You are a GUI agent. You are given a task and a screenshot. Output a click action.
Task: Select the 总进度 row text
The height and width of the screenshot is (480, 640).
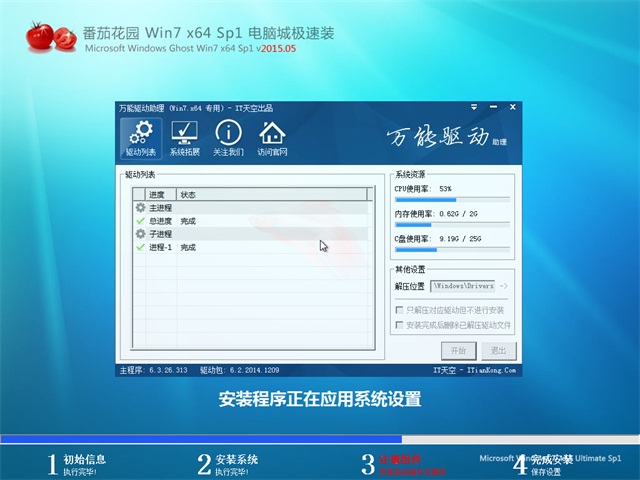(x=160, y=221)
